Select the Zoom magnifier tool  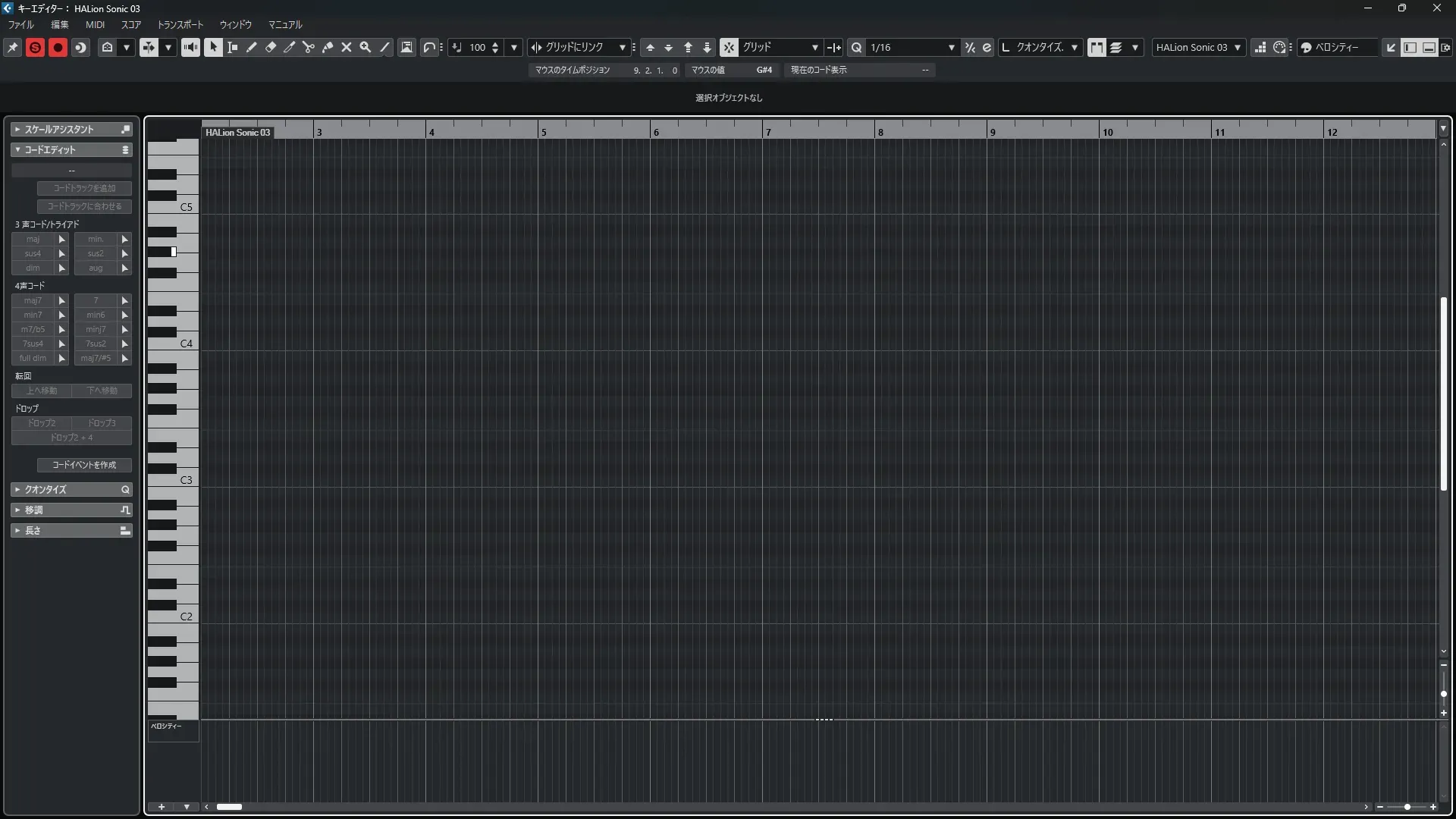[366, 47]
